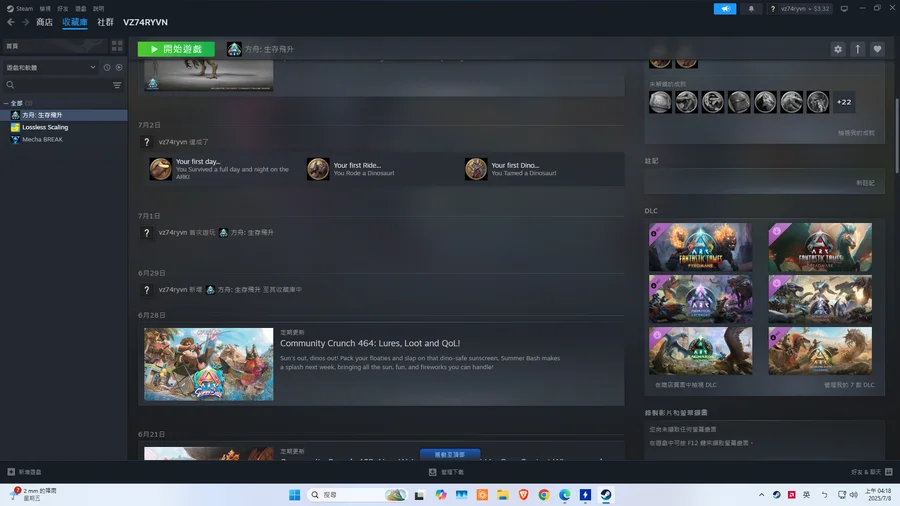This screenshot has height=506, width=900.
Task: Open Google Chrome from taskbar
Action: (544, 495)
